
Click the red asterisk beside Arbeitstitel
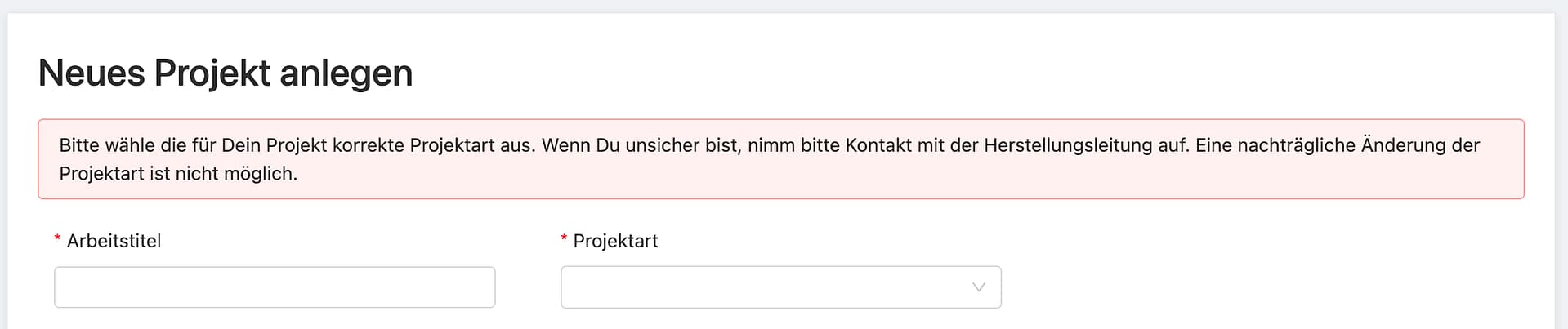pyautogui.click(x=57, y=239)
